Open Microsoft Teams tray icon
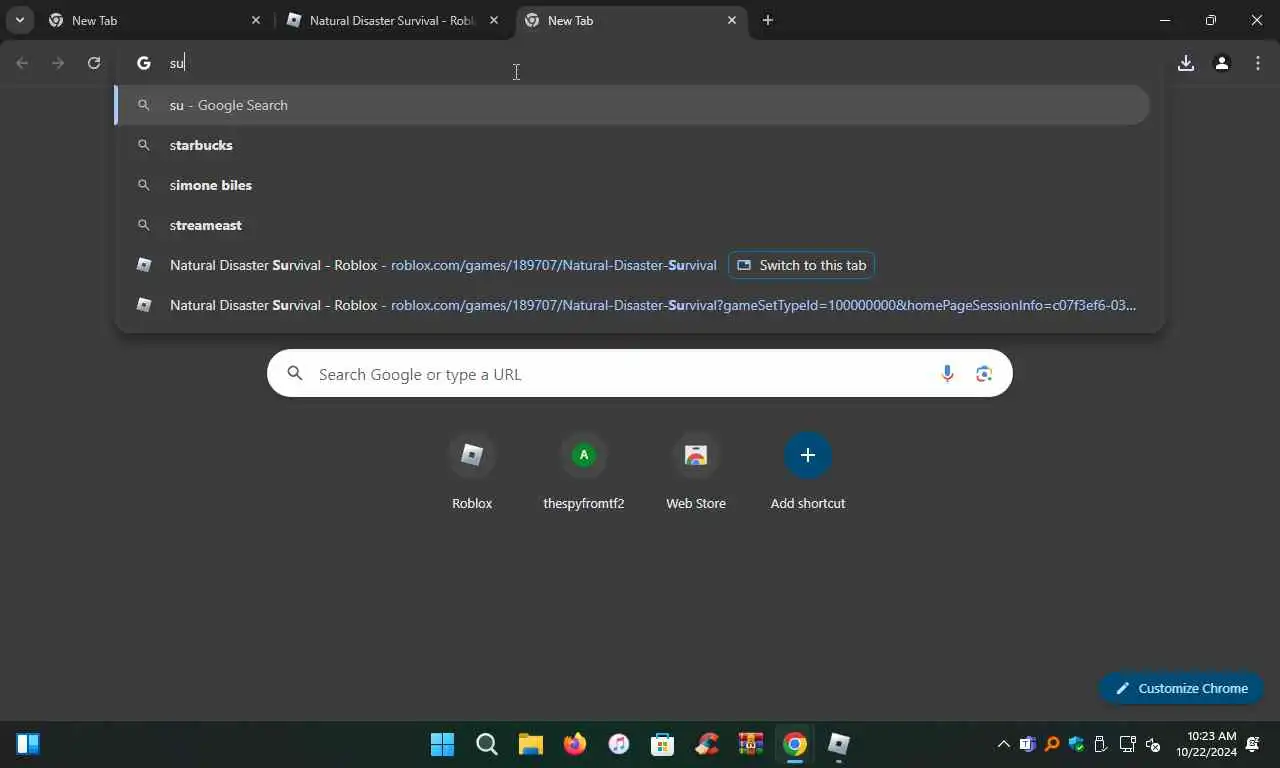 [1027, 744]
